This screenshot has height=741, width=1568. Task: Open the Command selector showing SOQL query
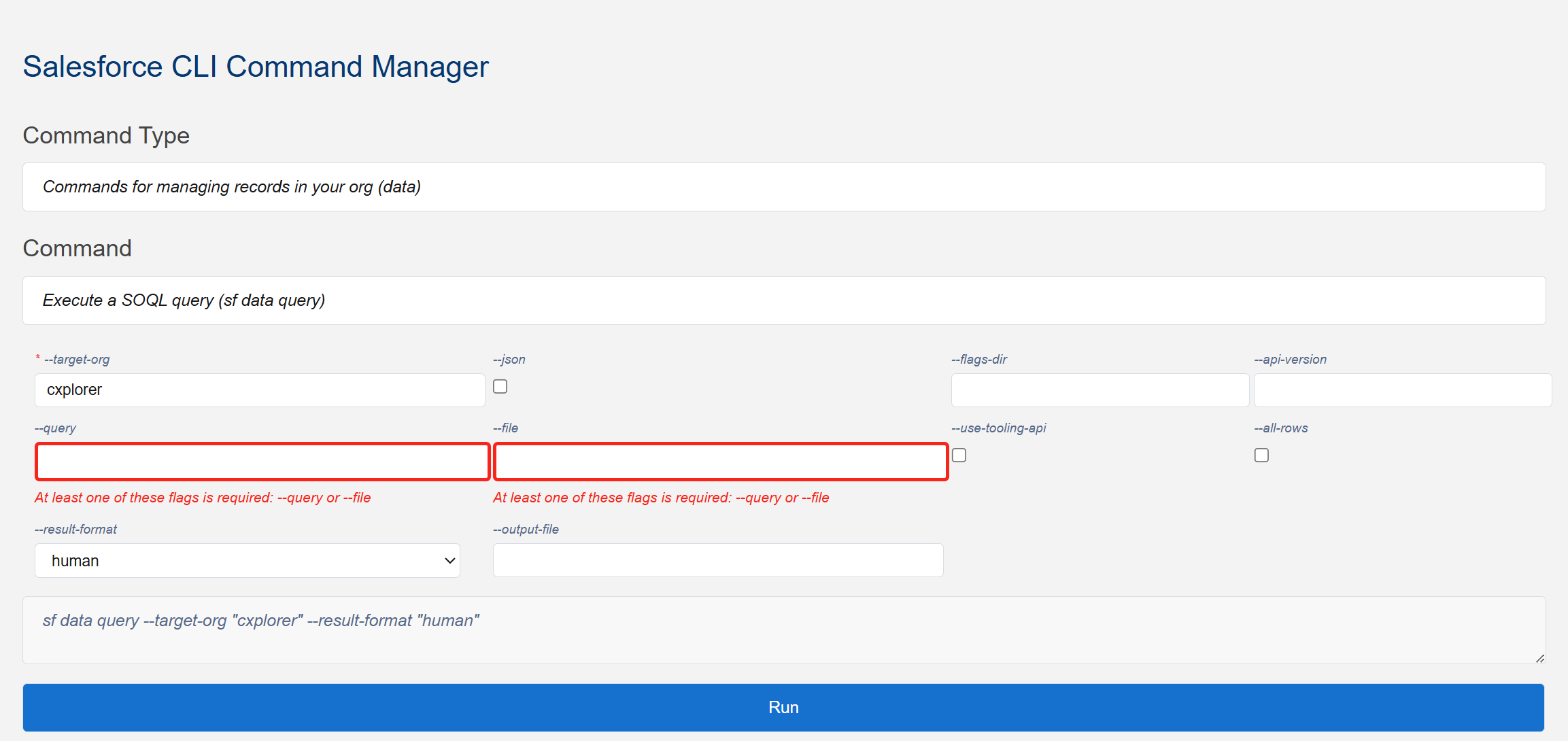pos(783,300)
